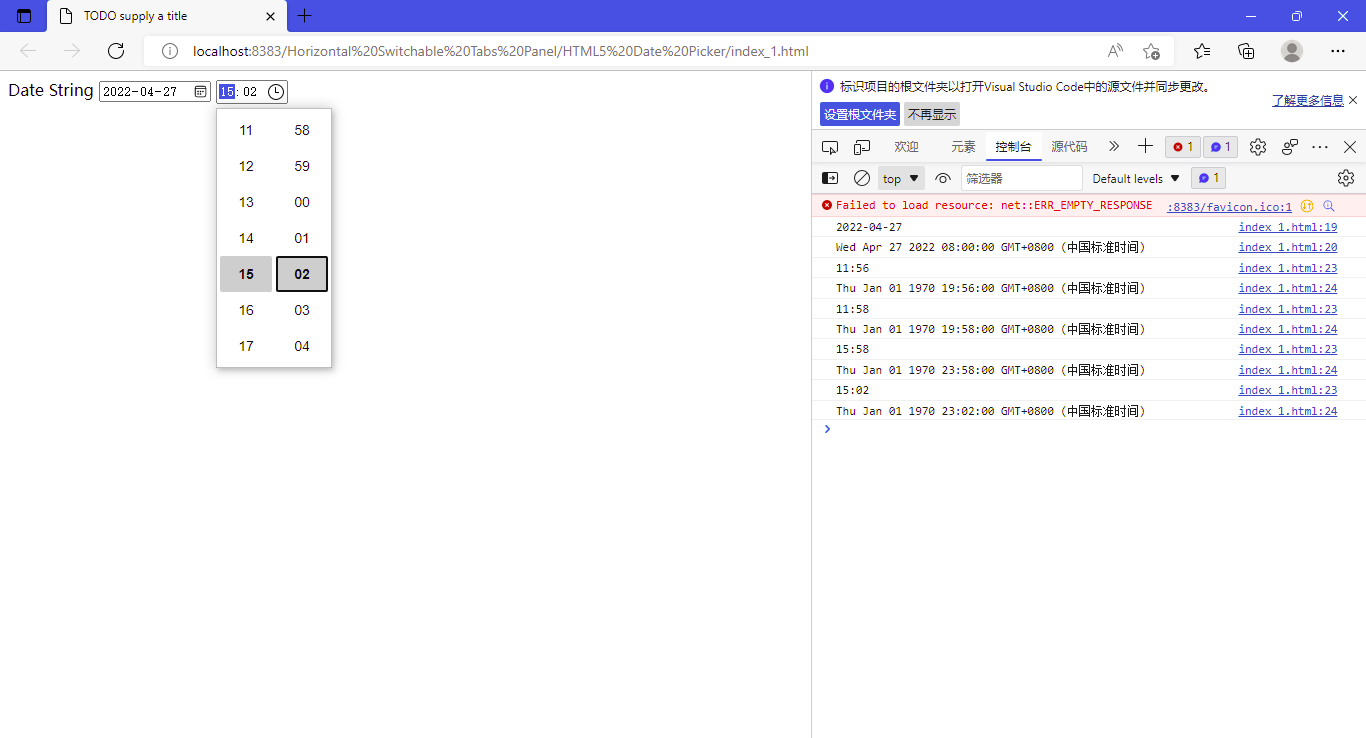Select hour 13 in the time dropdown
1366x738 pixels.
[245, 202]
